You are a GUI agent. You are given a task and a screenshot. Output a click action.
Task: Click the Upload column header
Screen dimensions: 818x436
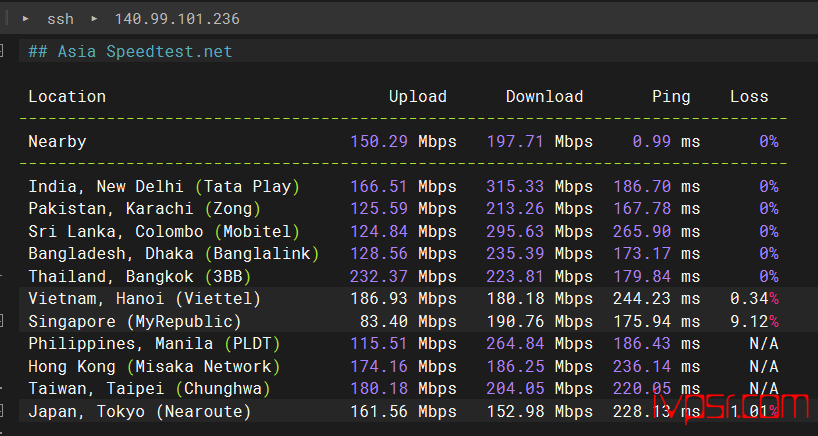417,97
